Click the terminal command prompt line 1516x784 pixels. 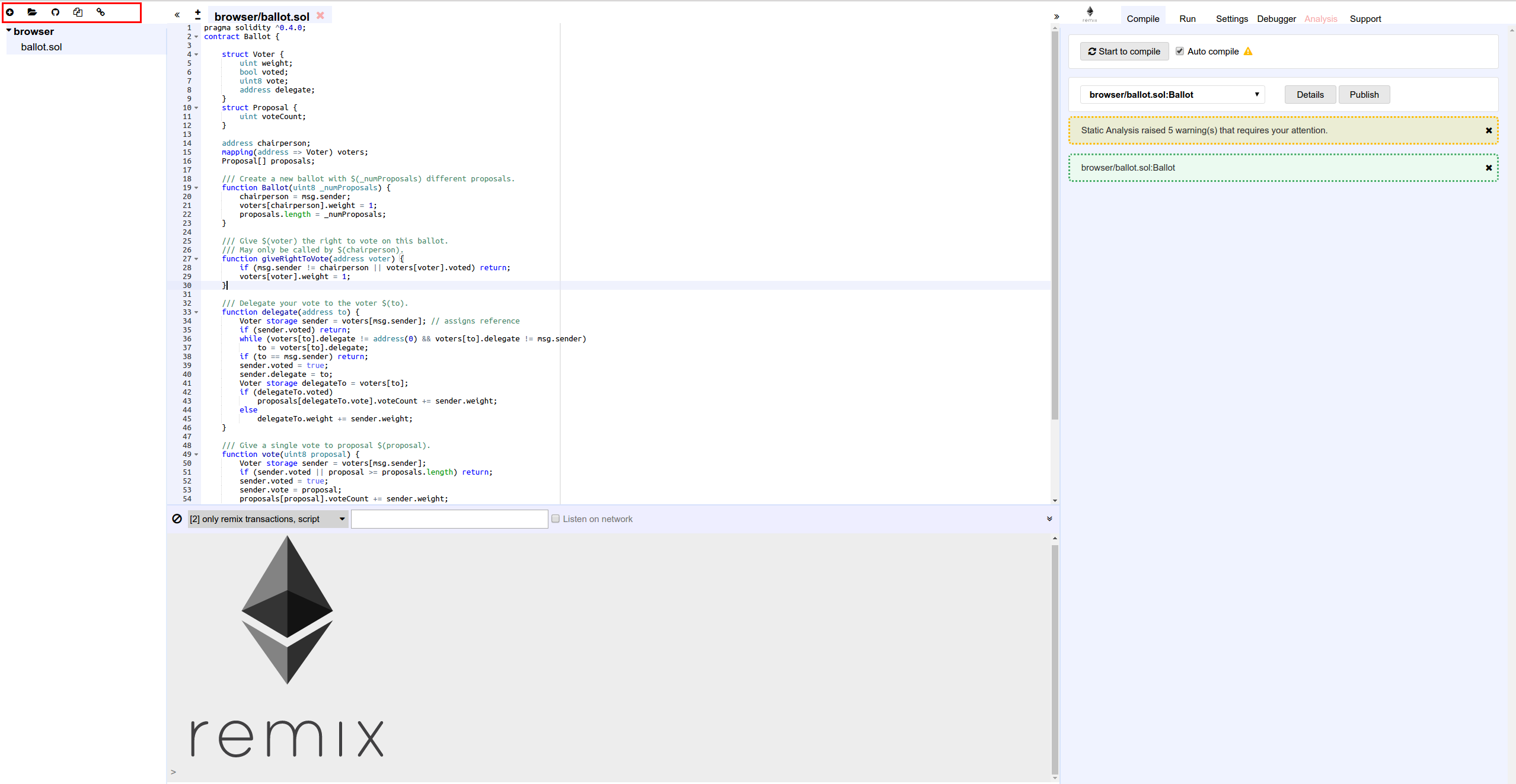click(611, 772)
